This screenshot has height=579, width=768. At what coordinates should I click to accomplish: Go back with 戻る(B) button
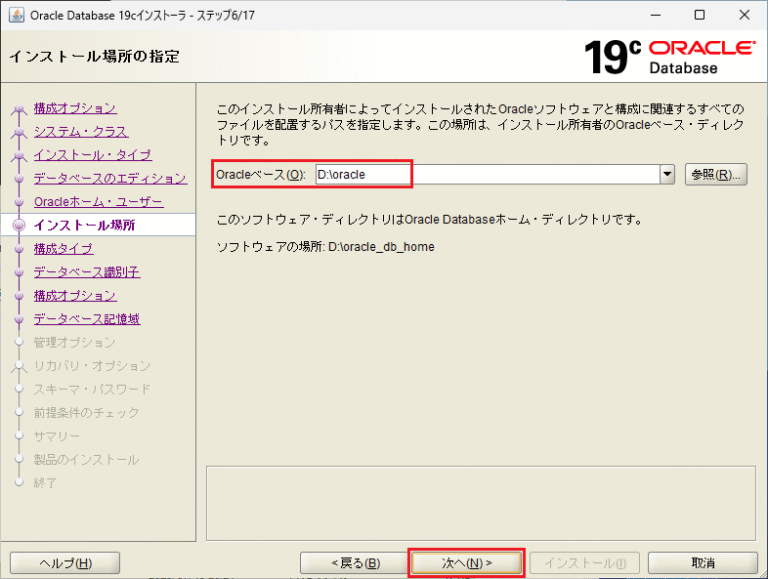[x=355, y=563]
